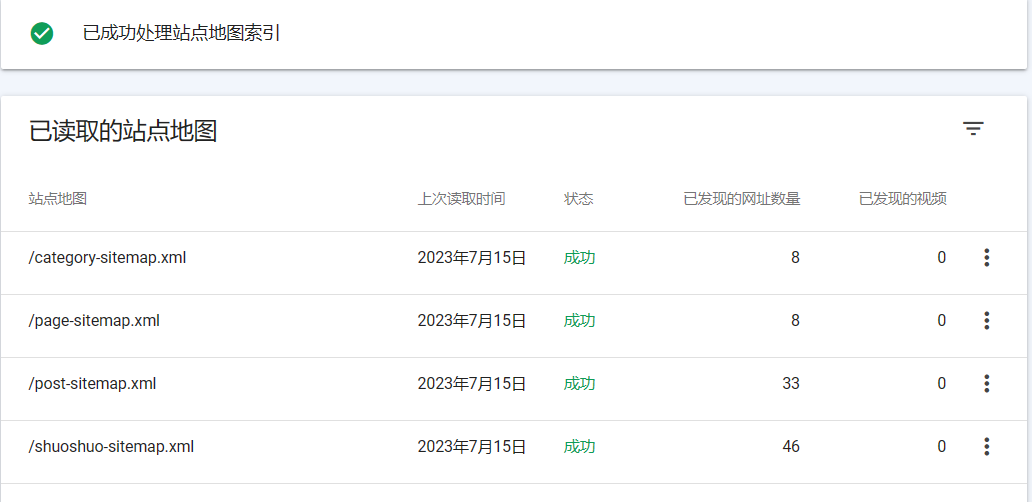
Task: Click the 已读取的站点地图 heading
Action: click(123, 132)
